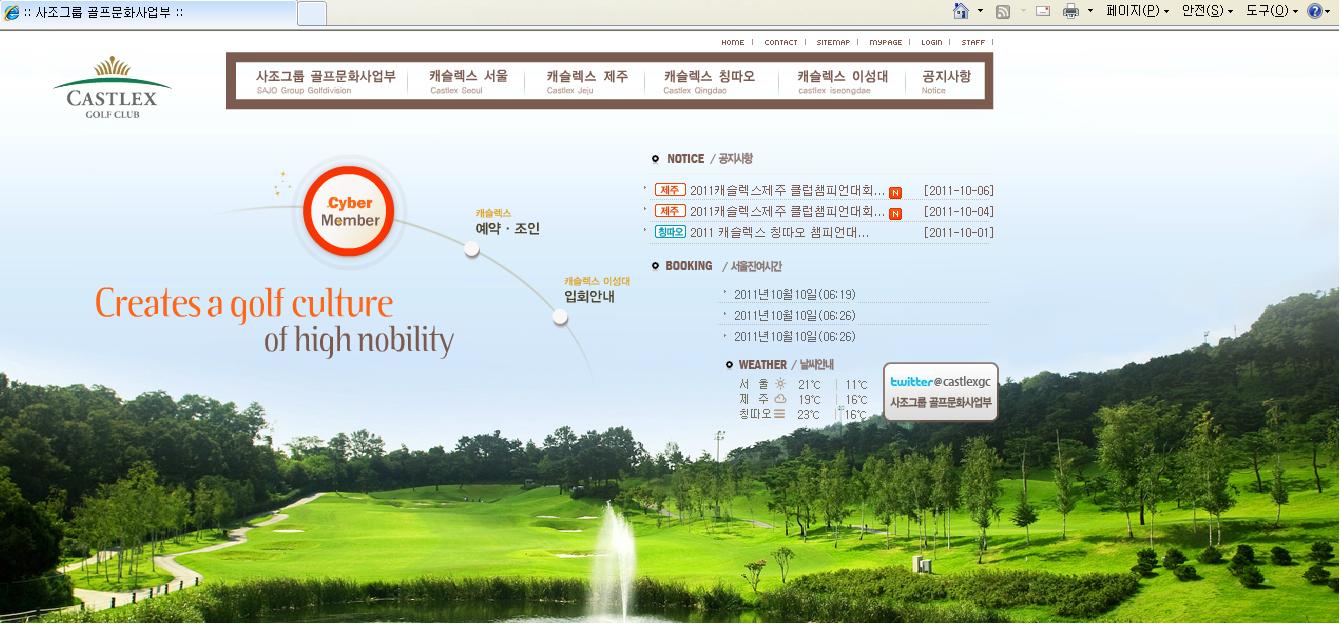The image size is (1341, 624).
Task: Click the bullet icon beside WEATHER
Action: [729, 365]
